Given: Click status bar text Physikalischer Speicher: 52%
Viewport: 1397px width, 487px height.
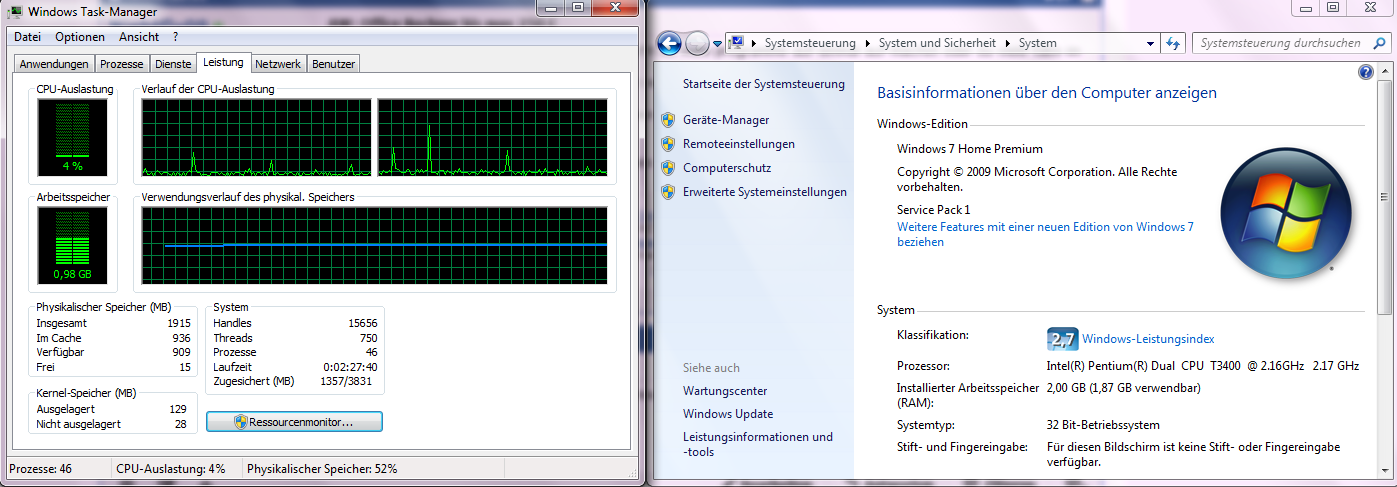Looking at the screenshot, I should [322, 468].
